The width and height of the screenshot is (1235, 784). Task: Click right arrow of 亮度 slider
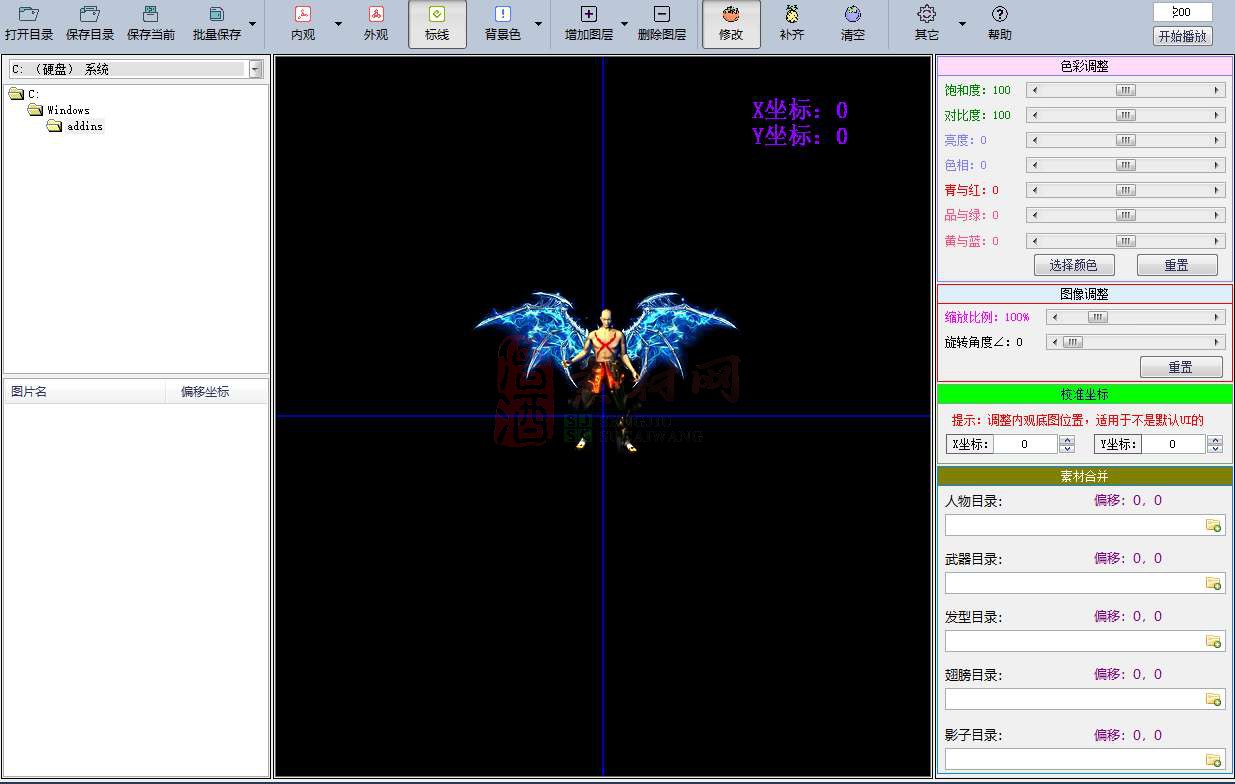pyautogui.click(x=1217, y=140)
